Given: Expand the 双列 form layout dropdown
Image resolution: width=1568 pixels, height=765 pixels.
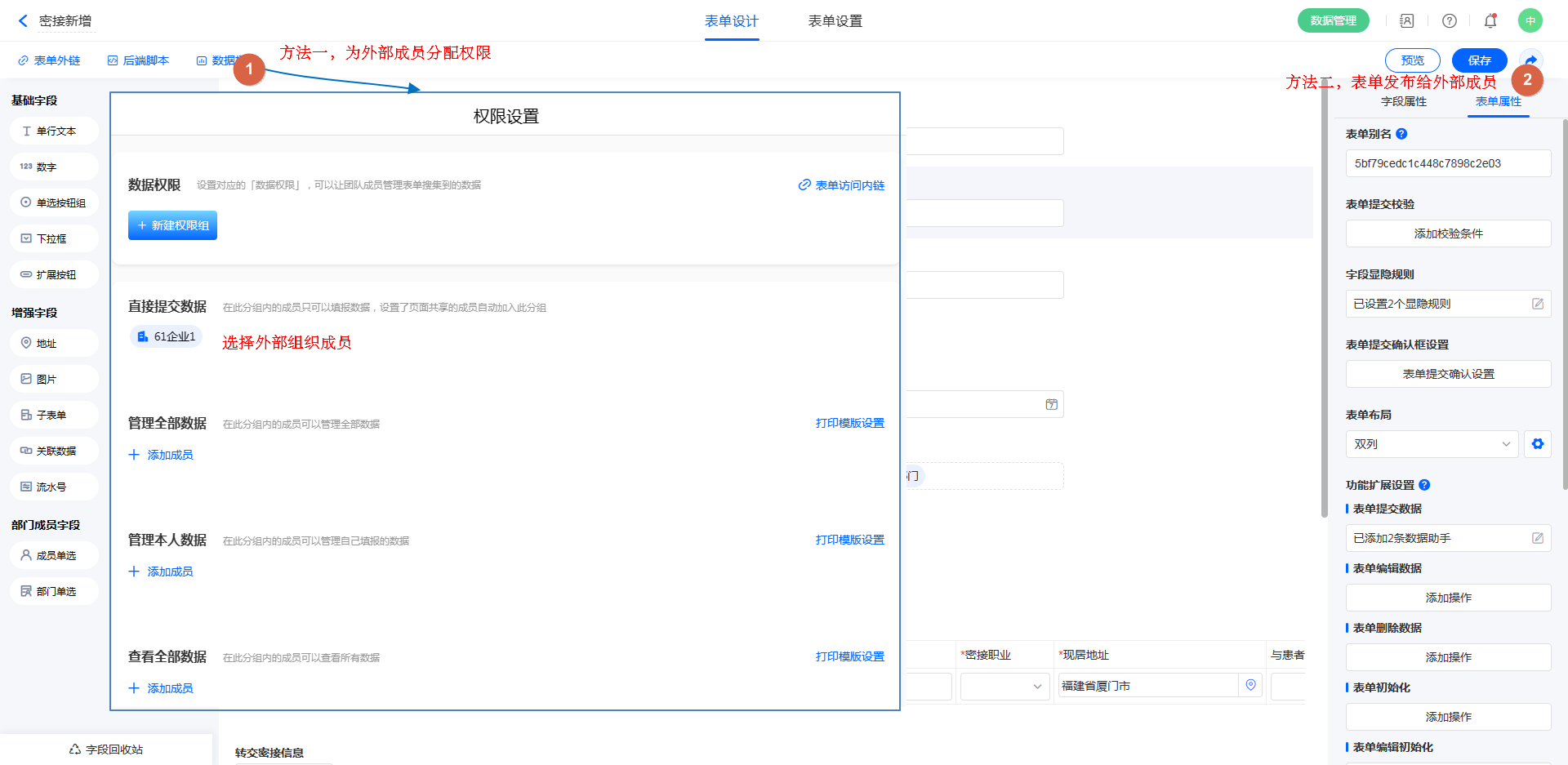Looking at the screenshot, I should click(x=1432, y=444).
